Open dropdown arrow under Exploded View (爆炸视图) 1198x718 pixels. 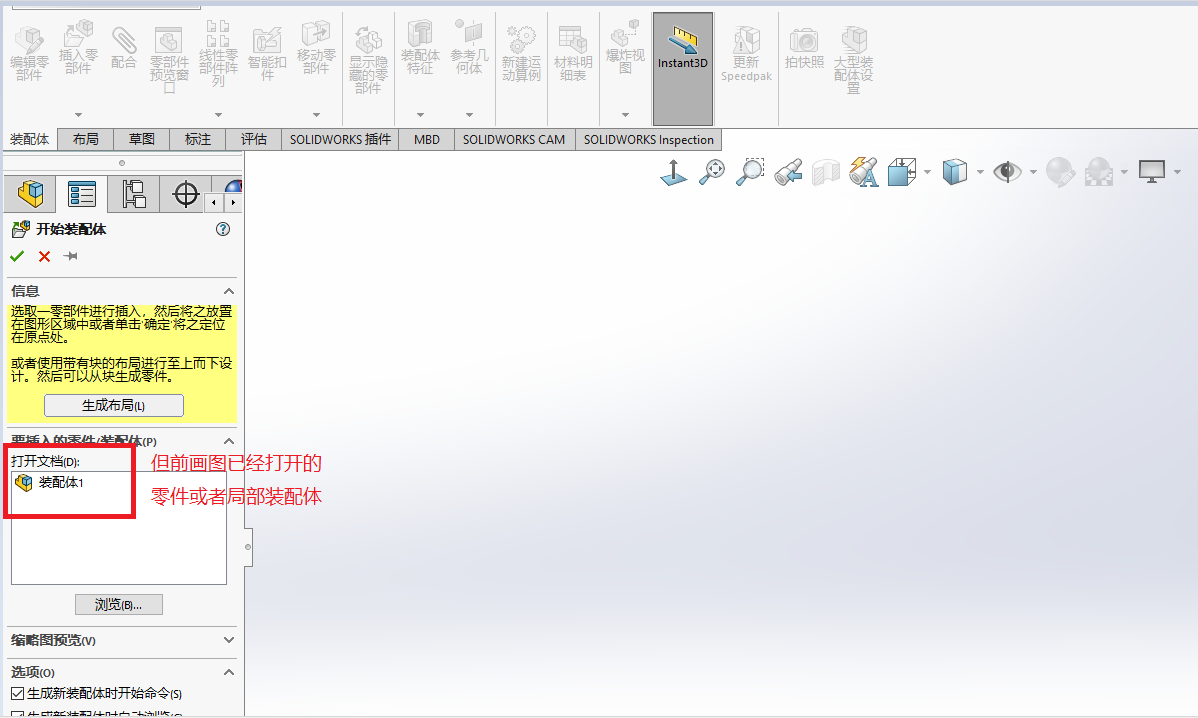pos(625,115)
